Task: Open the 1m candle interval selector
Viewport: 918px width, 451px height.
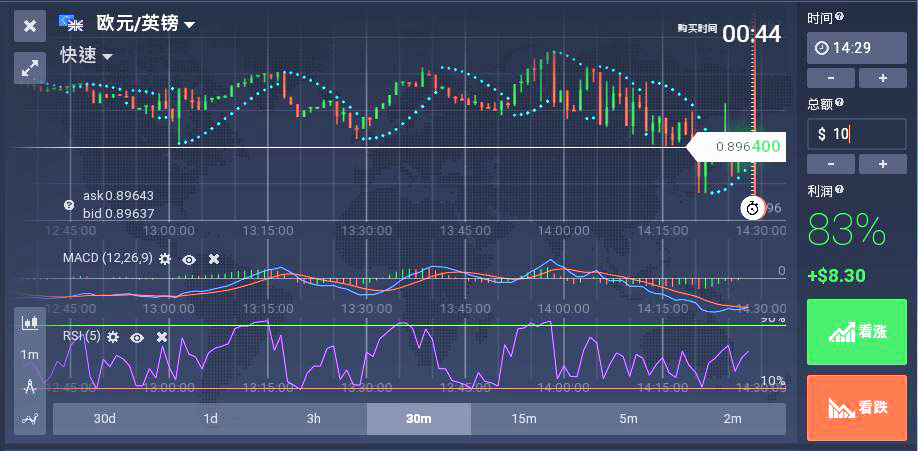Action: (30, 354)
